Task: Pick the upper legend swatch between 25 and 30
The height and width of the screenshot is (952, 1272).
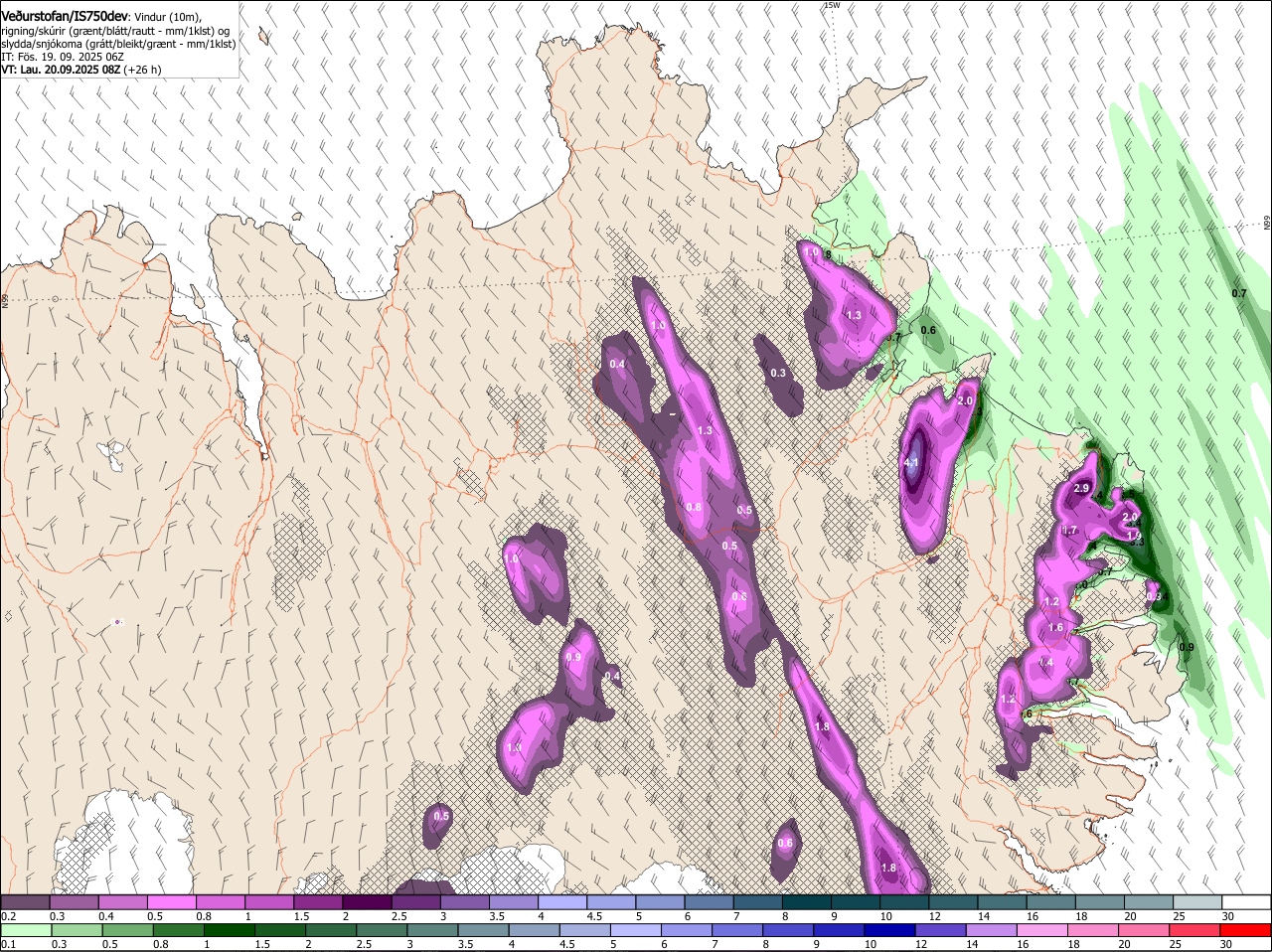Action: (x=1198, y=901)
